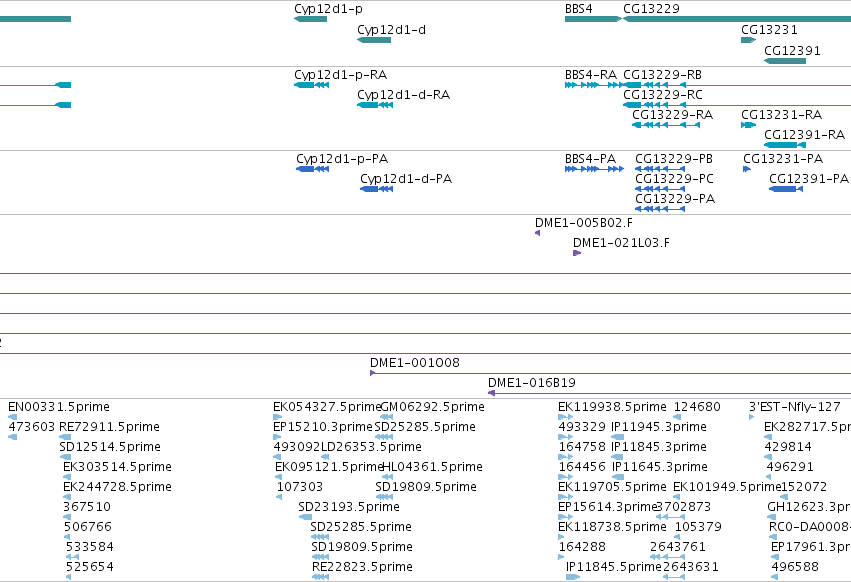Select the Cyp12d1-p gene feature
This screenshot has width=851, height=582.
point(310,19)
